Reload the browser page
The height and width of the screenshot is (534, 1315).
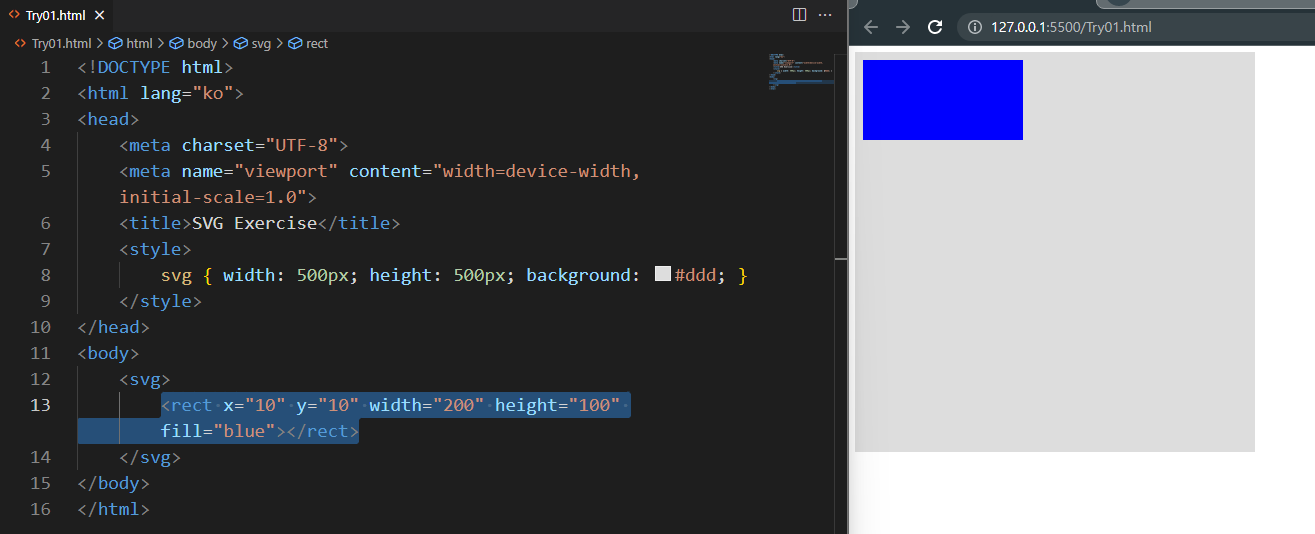[x=936, y=27]
